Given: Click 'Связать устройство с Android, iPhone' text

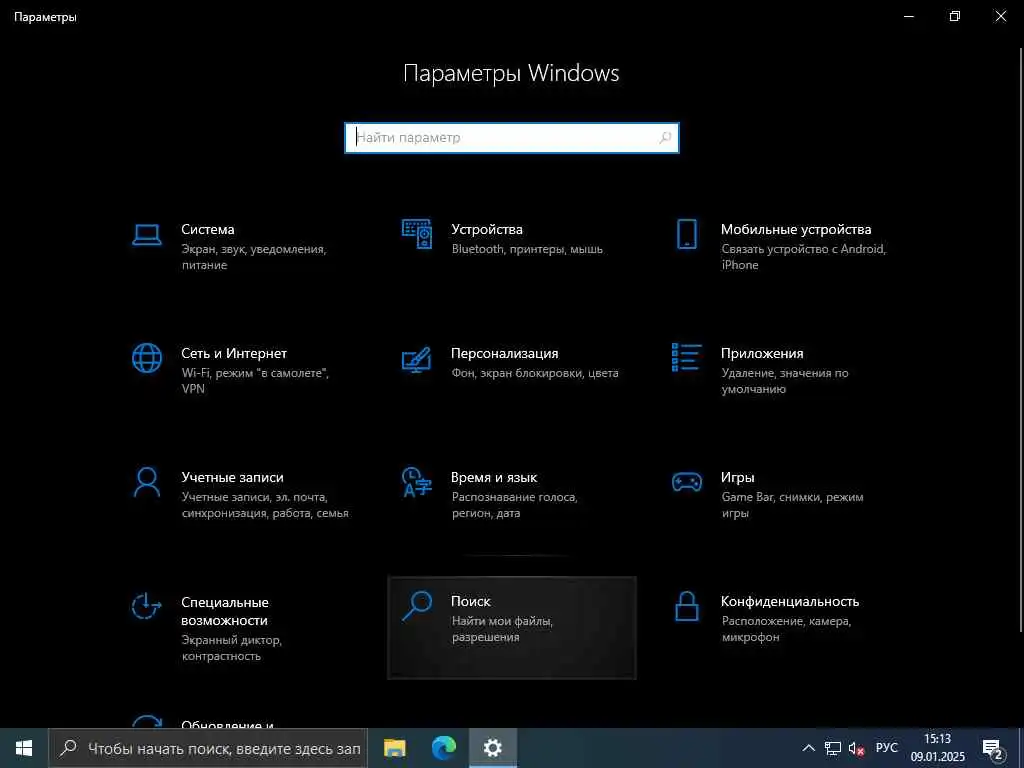Looking at the screenshot, I should 803,257.
